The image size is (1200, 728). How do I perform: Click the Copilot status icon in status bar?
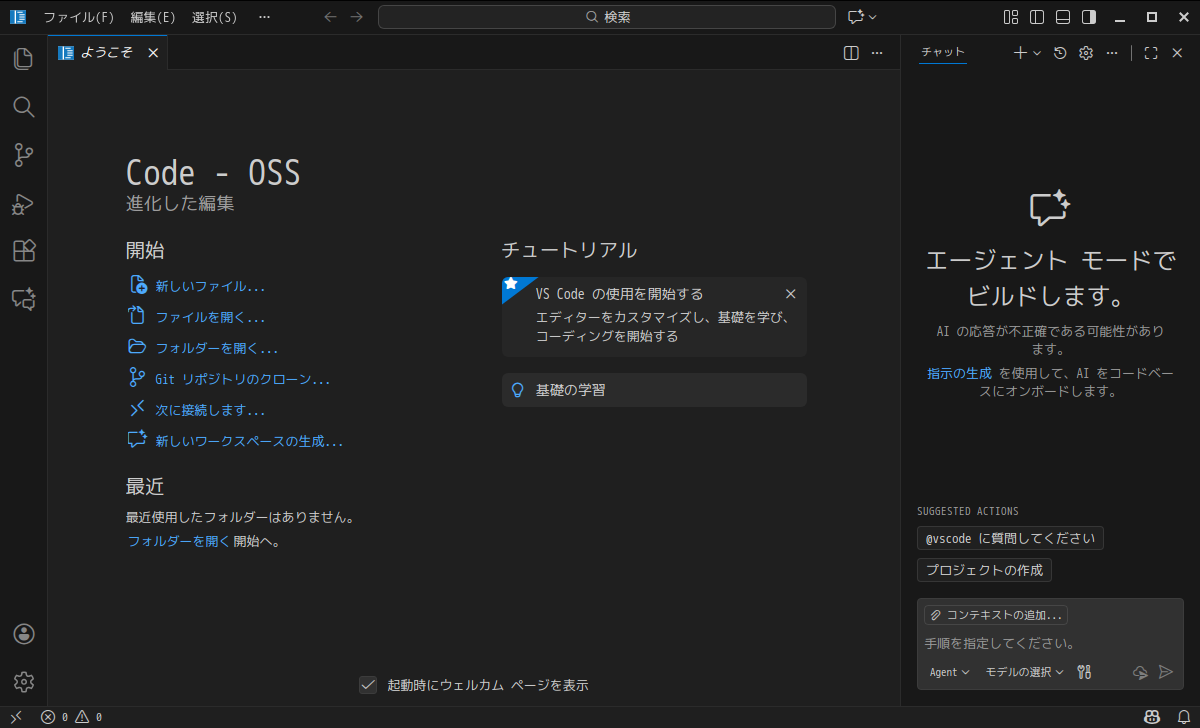[x=1152, y=717]
